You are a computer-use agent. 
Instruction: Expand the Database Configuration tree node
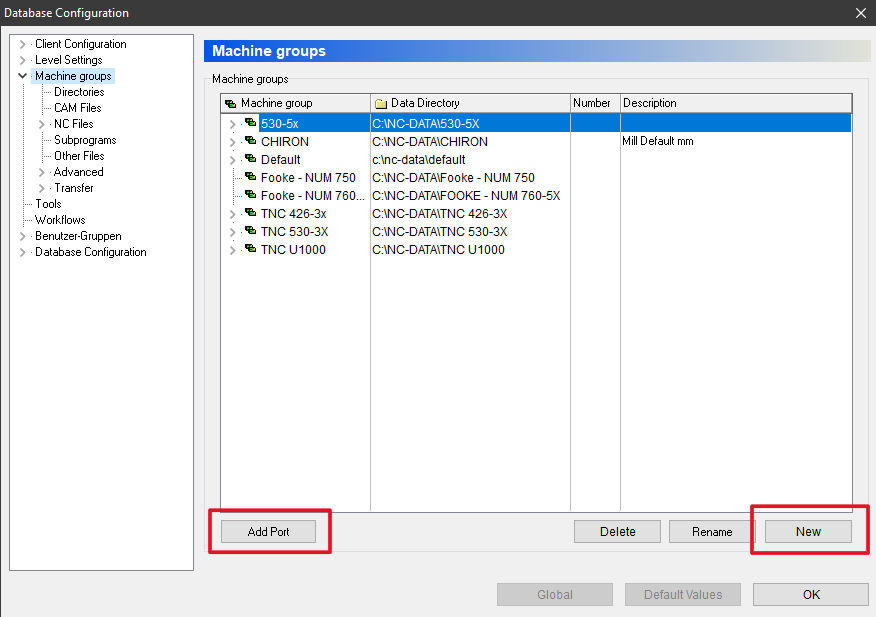coord(22,252)
